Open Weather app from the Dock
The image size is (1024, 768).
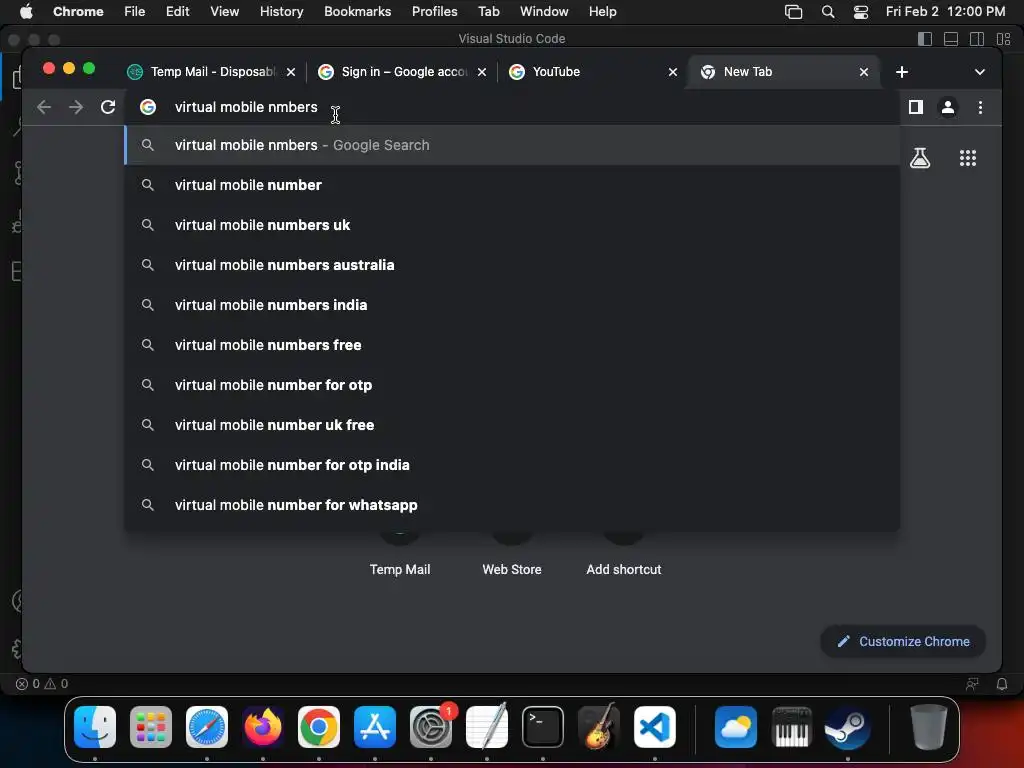coord(735,727)
